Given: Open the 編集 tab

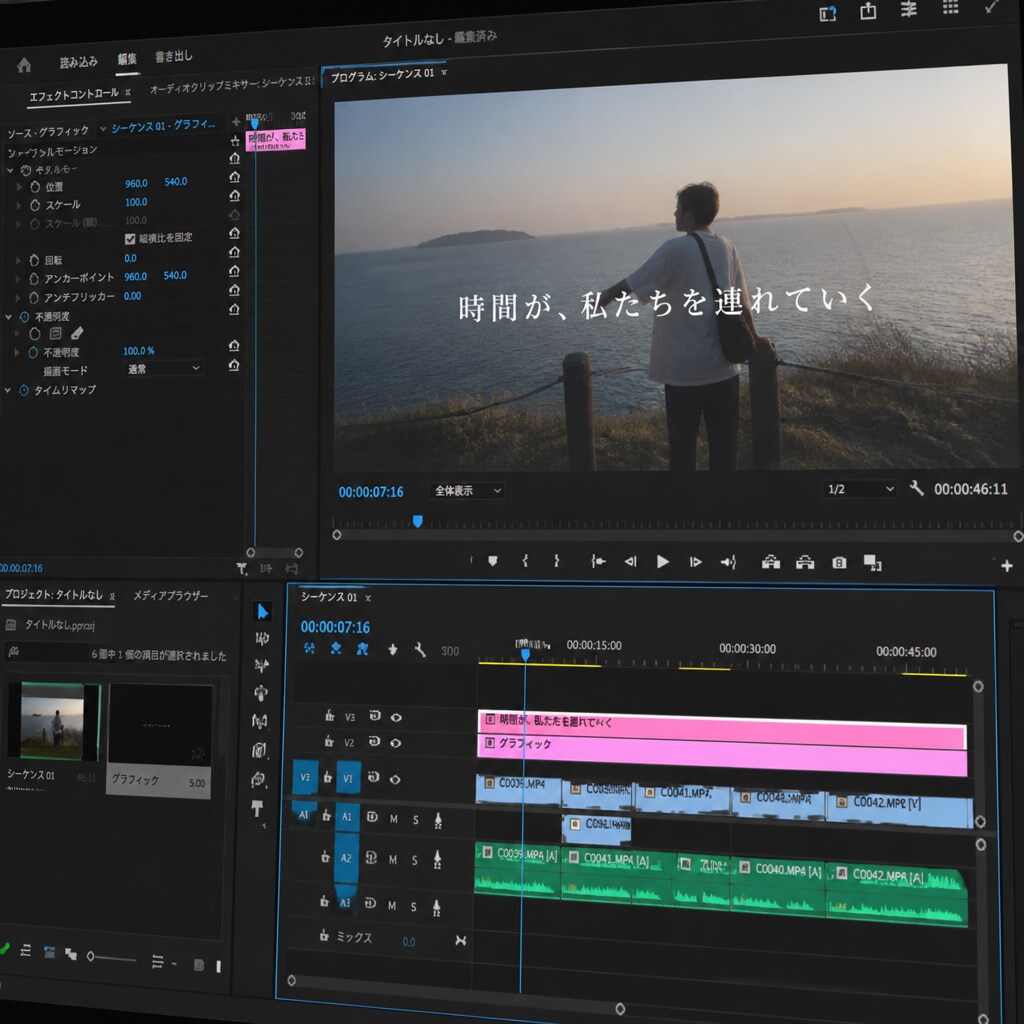Looking at the screenshot, I should [127, 59].
